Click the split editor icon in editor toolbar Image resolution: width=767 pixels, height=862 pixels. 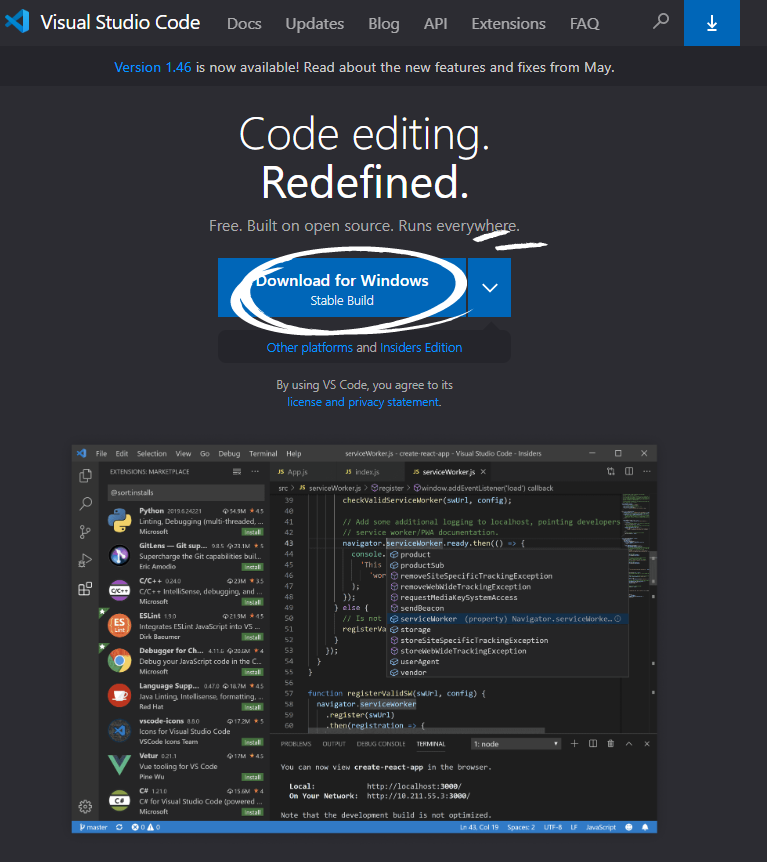pos(629,471)
